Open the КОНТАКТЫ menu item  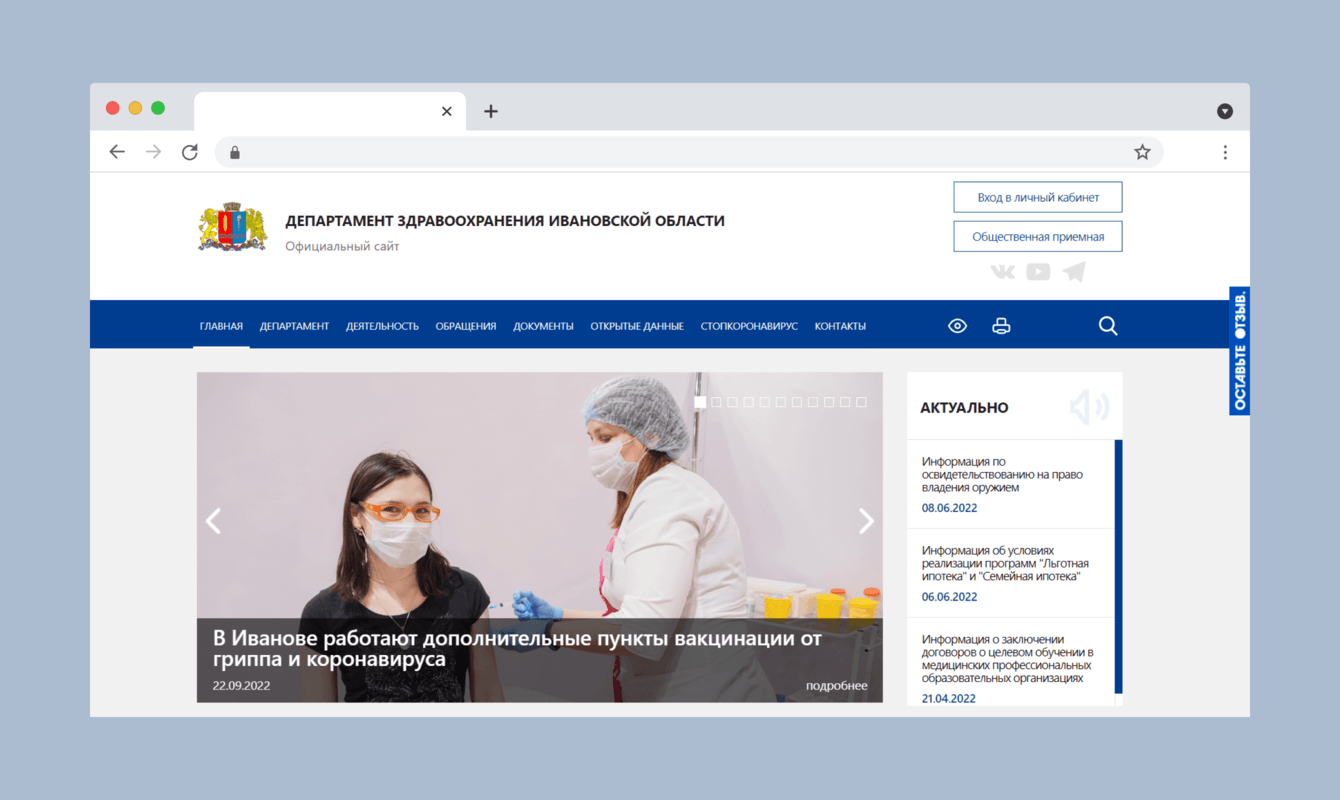coord(839,325)
